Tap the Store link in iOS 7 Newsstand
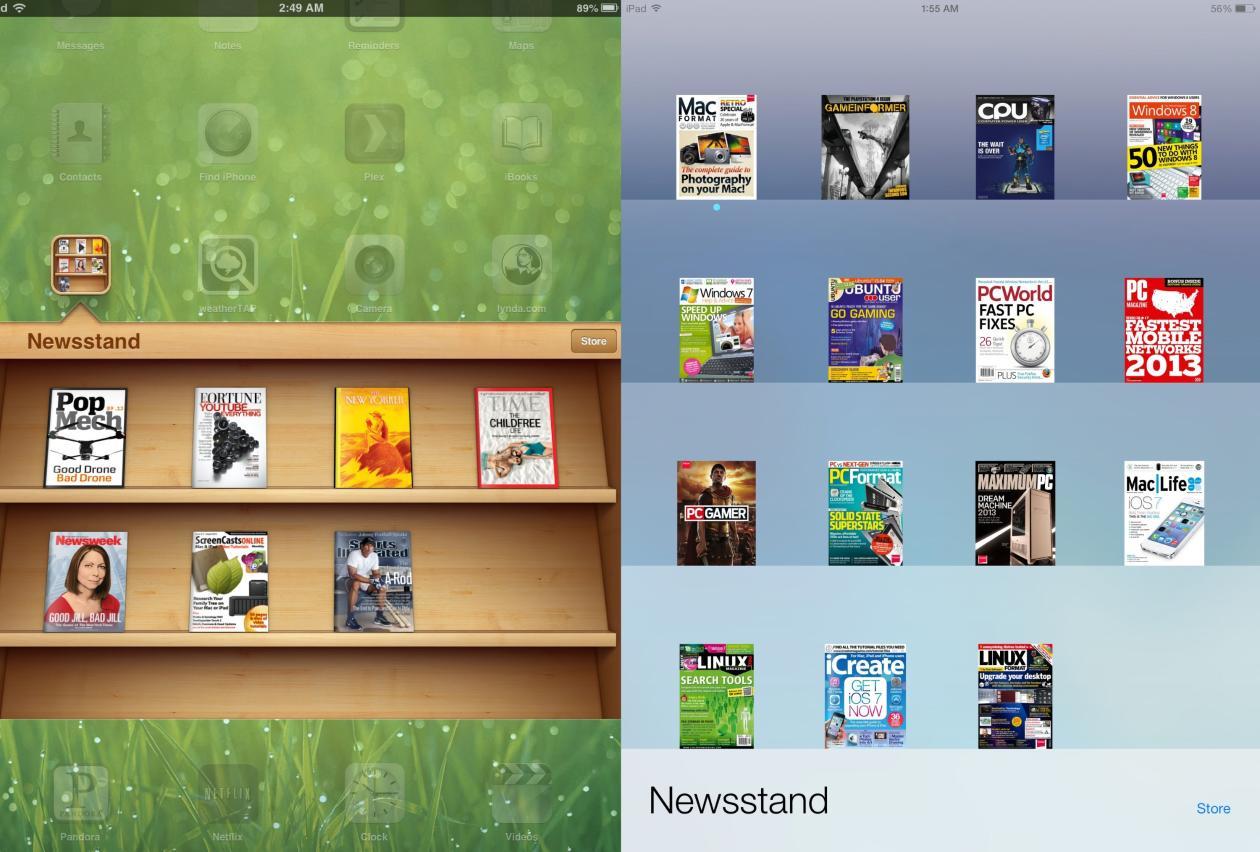The image size is (1260, 852). [1213, 808]
